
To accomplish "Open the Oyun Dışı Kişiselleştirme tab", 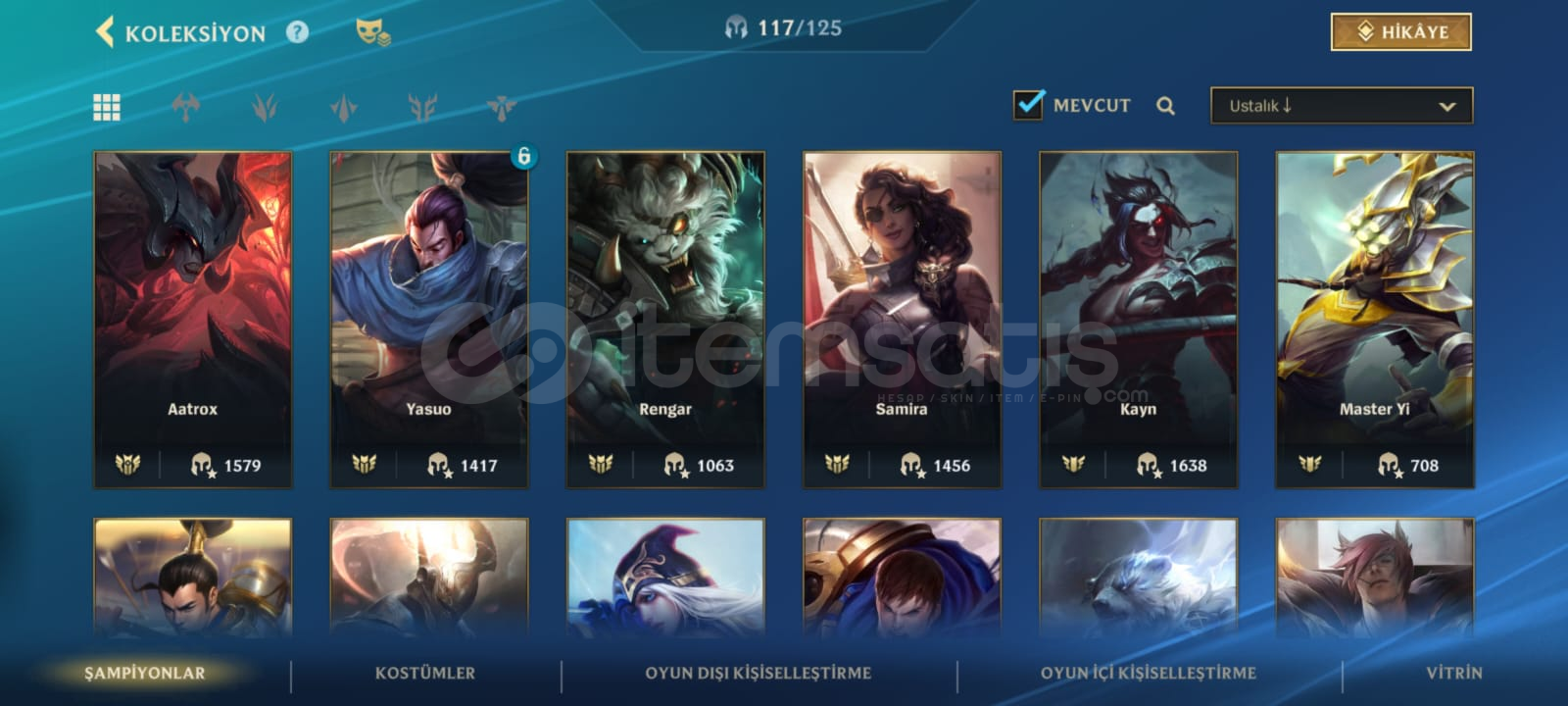I will coord(758,673).
